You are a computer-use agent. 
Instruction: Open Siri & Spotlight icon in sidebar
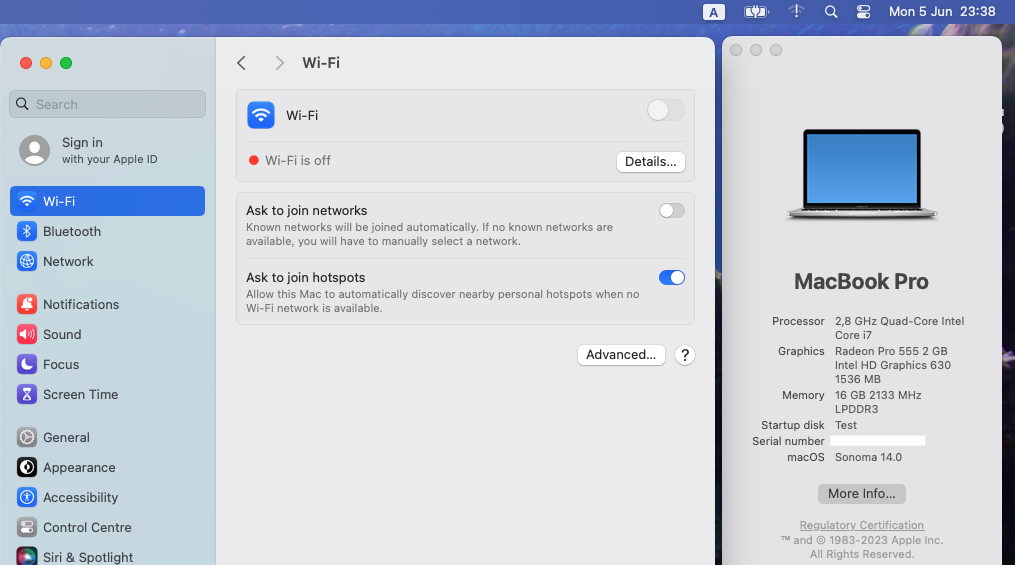coord(27,557)
